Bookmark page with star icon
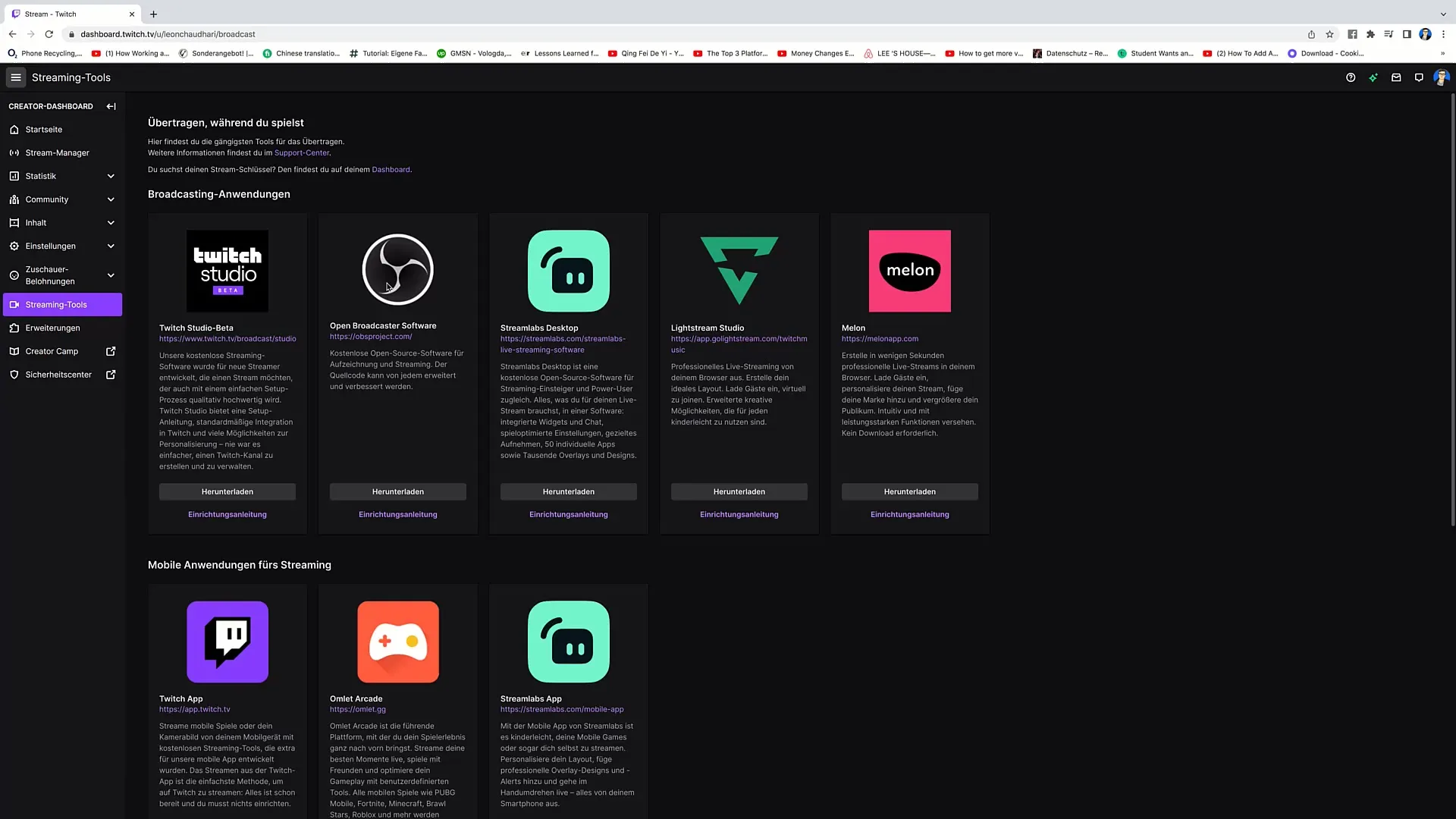The height and width of the screenshot is (819, 1456). coord(1329,34)
